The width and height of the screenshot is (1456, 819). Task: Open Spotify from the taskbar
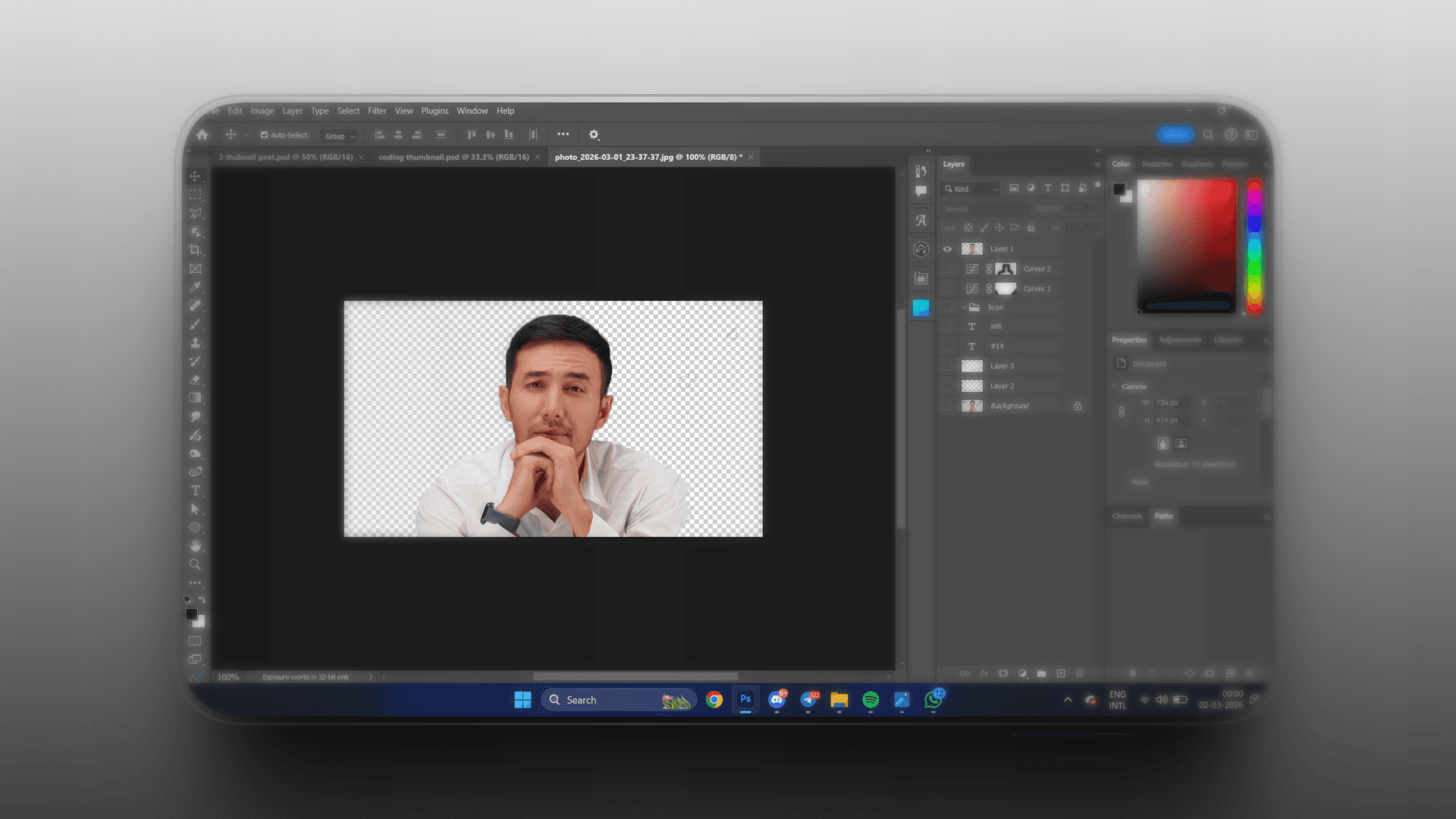(871, 700)
